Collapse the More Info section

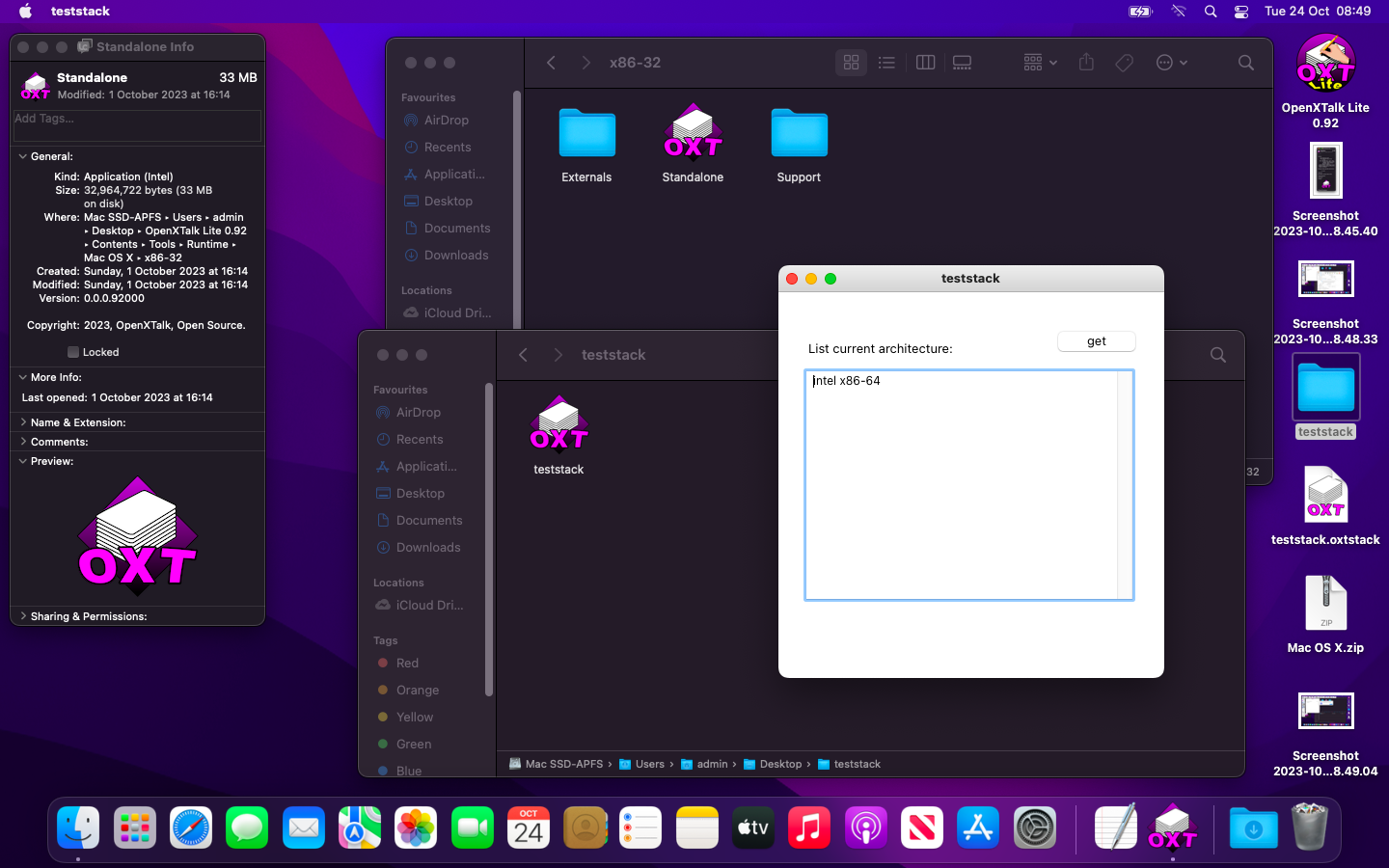[23, 377]
